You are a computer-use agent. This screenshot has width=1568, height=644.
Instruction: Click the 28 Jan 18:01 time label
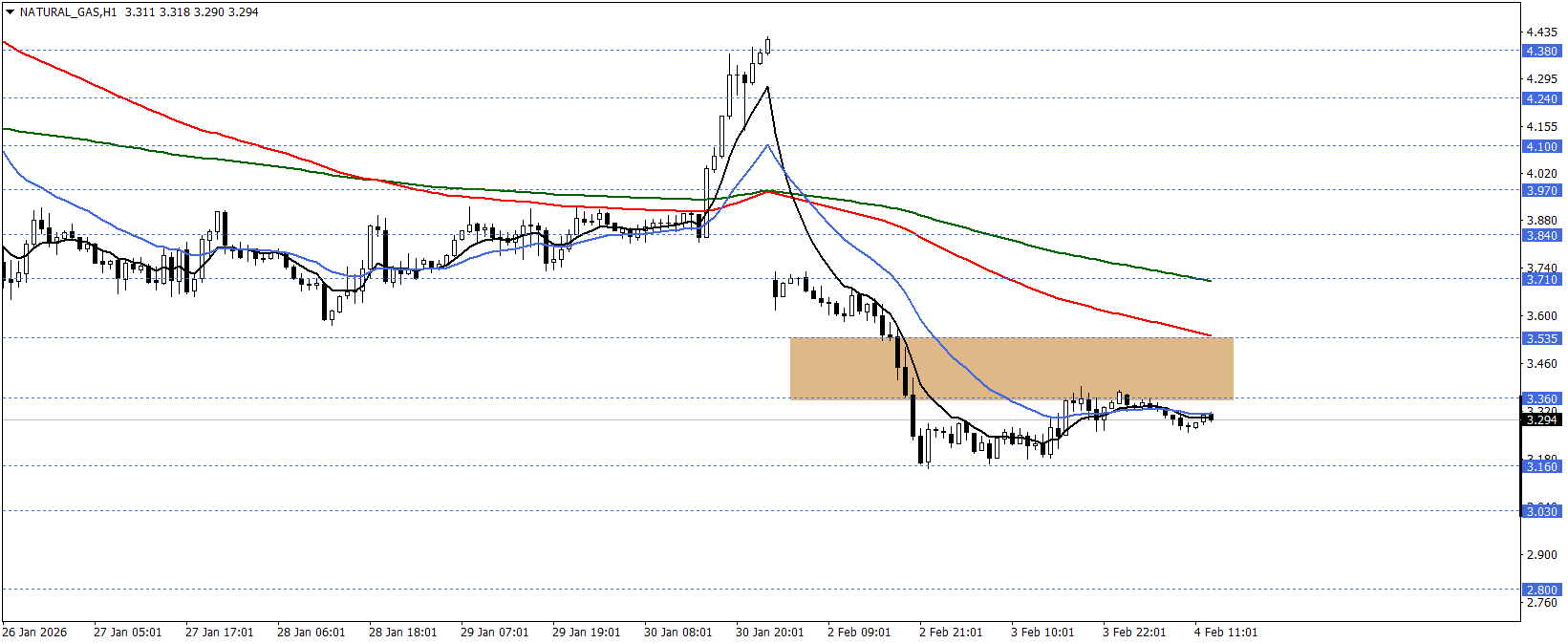pos(402,633)
